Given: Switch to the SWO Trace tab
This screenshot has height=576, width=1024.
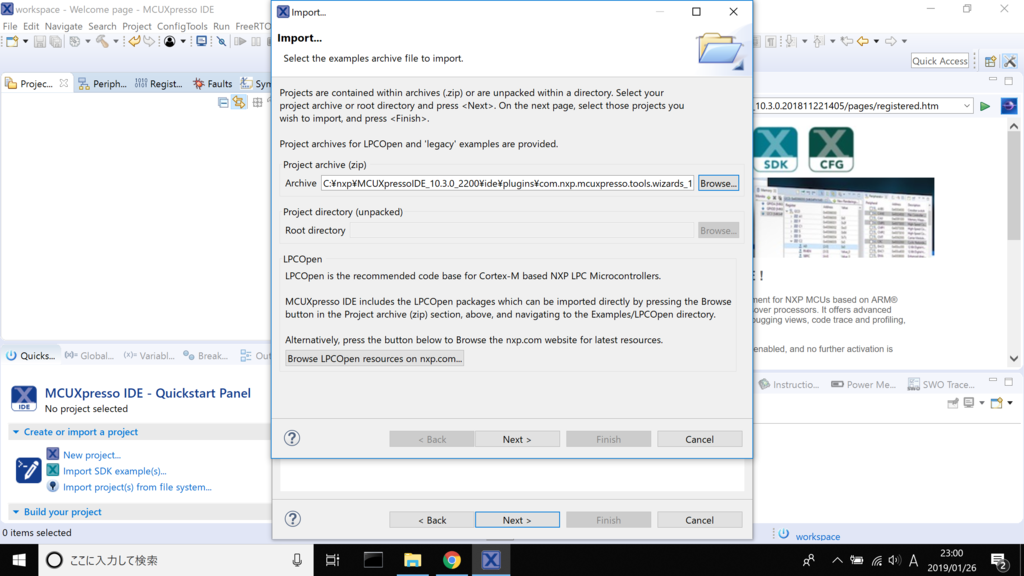Looking at the screenshot, I should [941, 384].
